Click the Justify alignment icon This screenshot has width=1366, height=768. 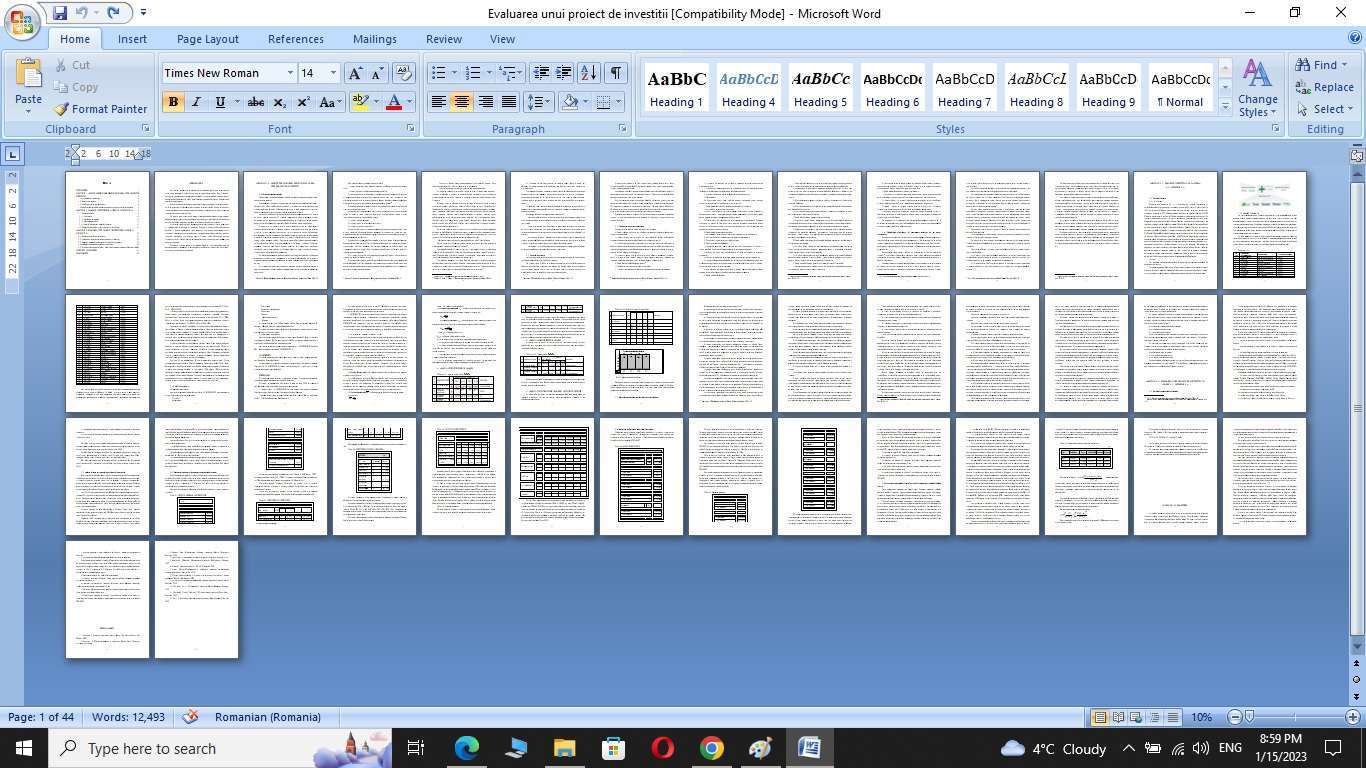(509, 102)
